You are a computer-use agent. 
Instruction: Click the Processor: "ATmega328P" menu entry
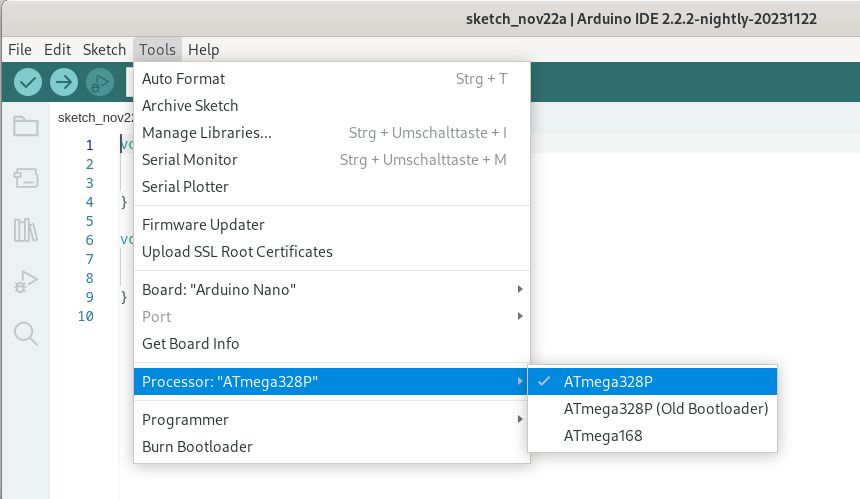pos(332,382)
